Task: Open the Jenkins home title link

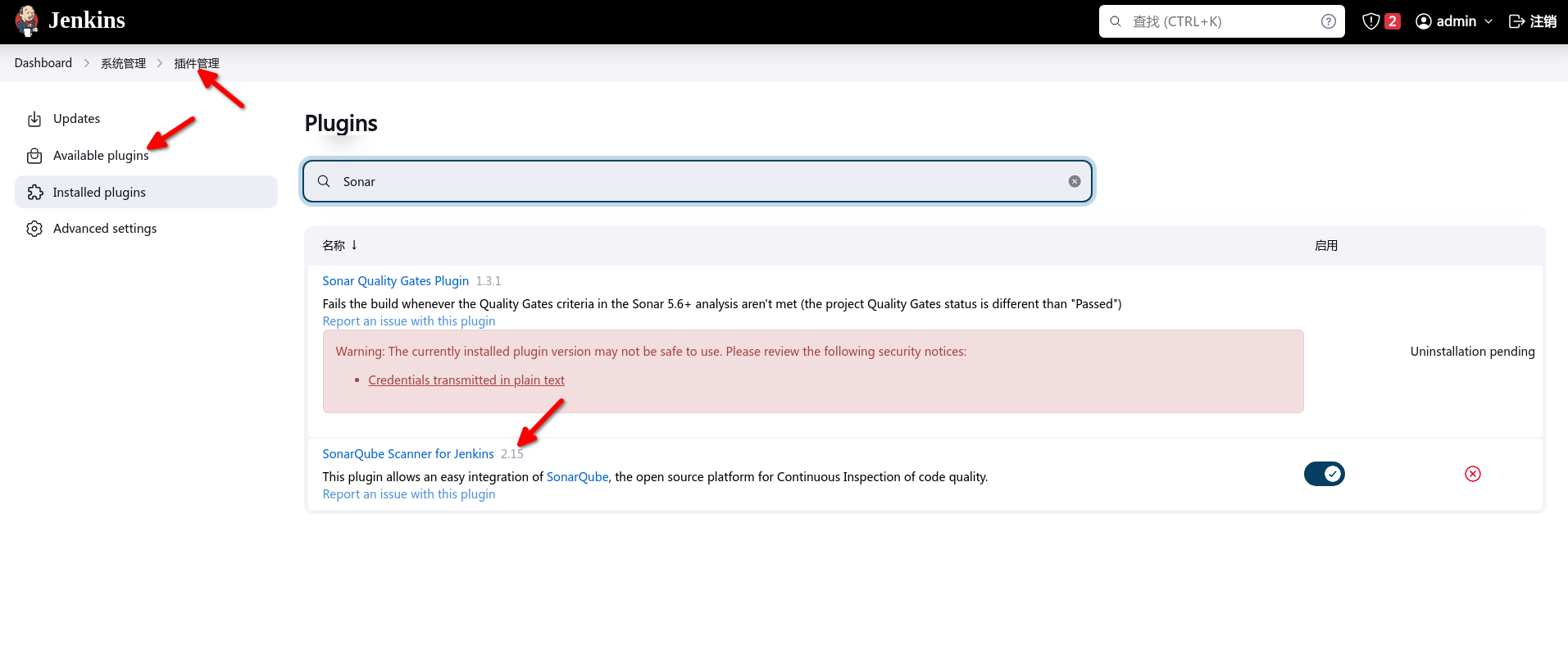Action: (87, 20)
